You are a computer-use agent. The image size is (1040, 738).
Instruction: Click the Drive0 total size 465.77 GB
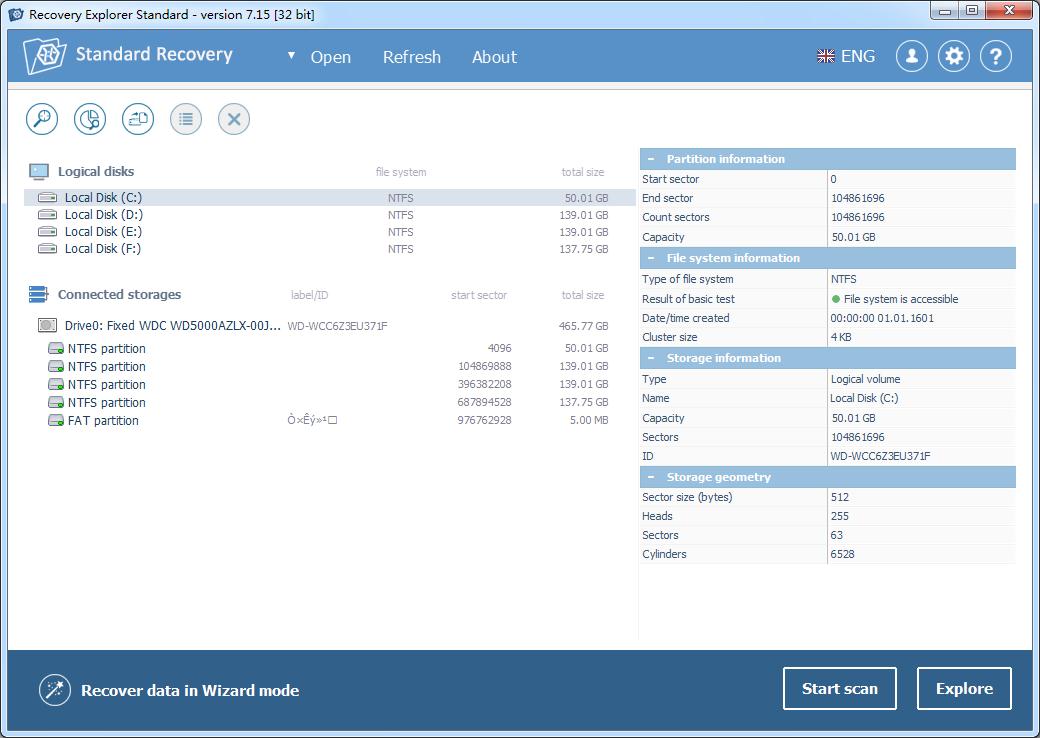pos(584,326)
